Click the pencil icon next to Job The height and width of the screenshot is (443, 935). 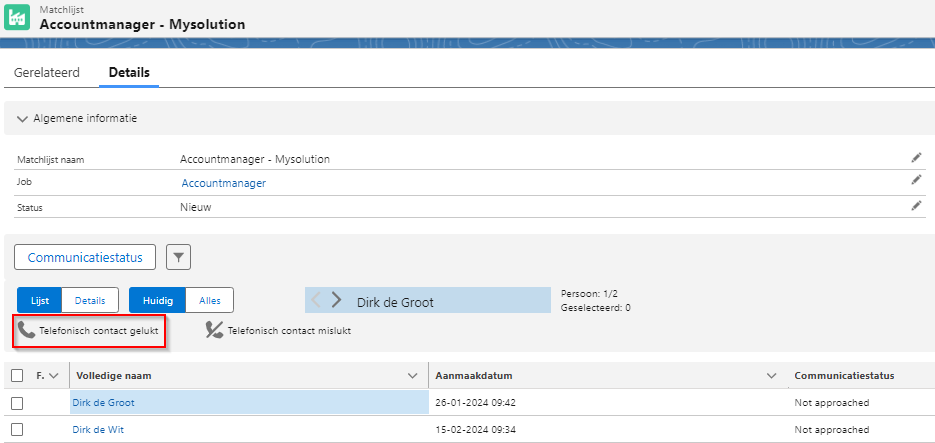(x=915, y=180)
